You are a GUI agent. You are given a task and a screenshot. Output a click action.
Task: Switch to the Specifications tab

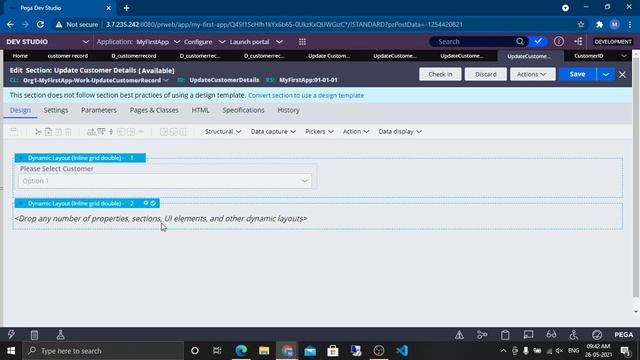coord(243,110)
